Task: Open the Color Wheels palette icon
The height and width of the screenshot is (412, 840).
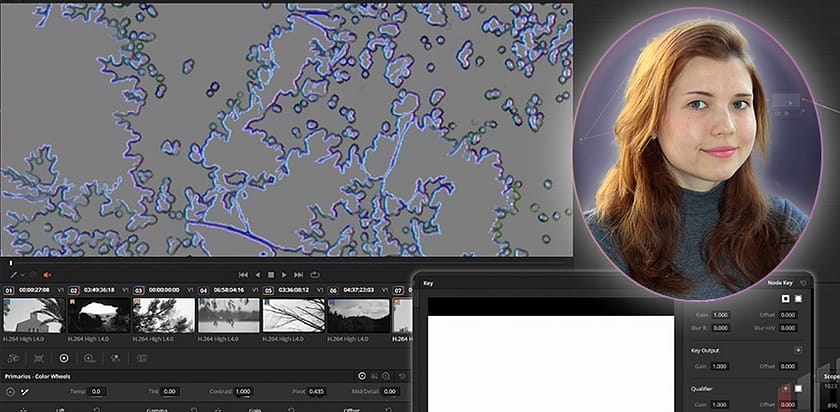Action: click(64, 358)
